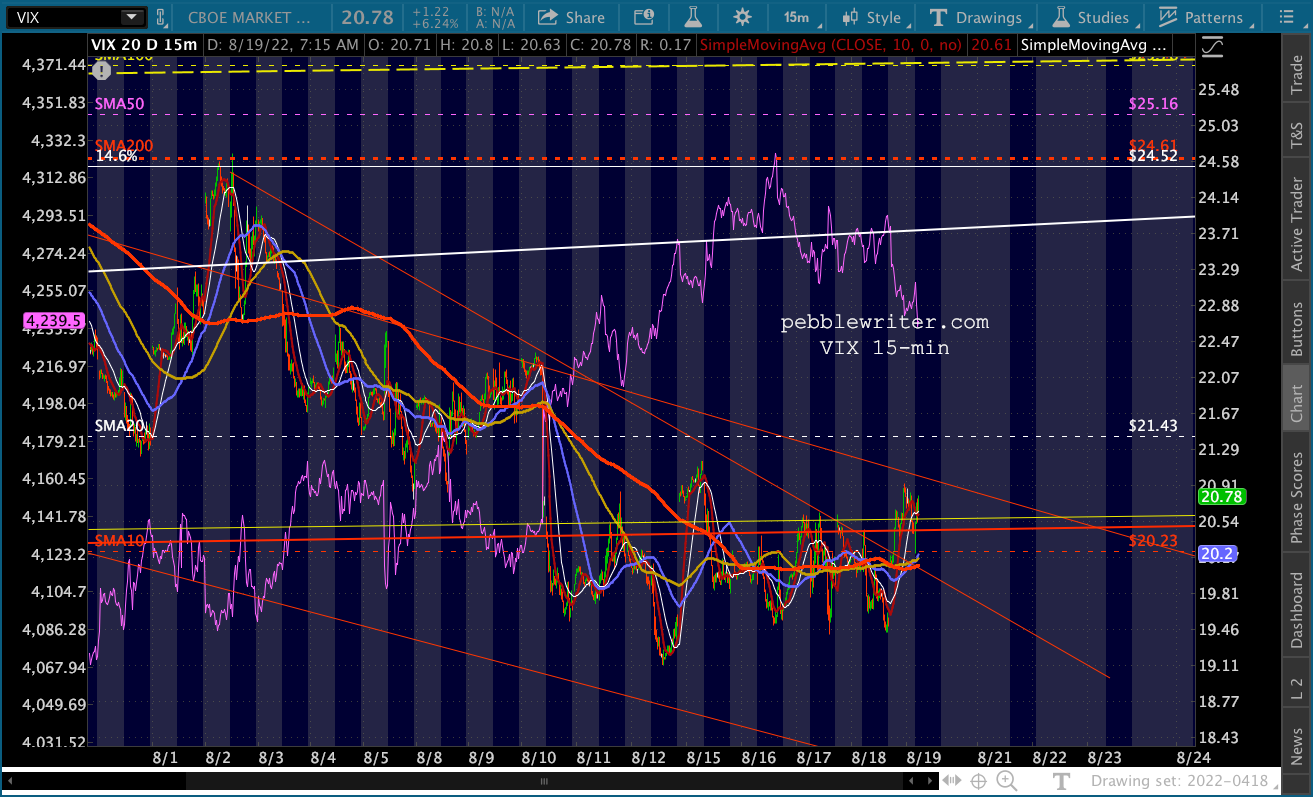Click the Share button
Screen dimensions: 1313x797
click(571, 17)
